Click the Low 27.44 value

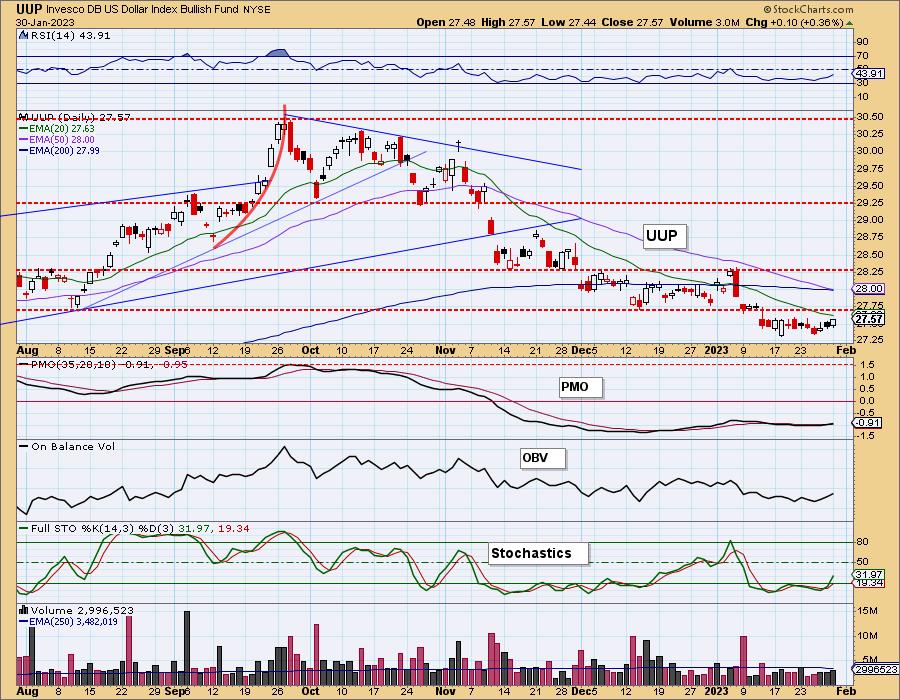(x=567, y=22)
